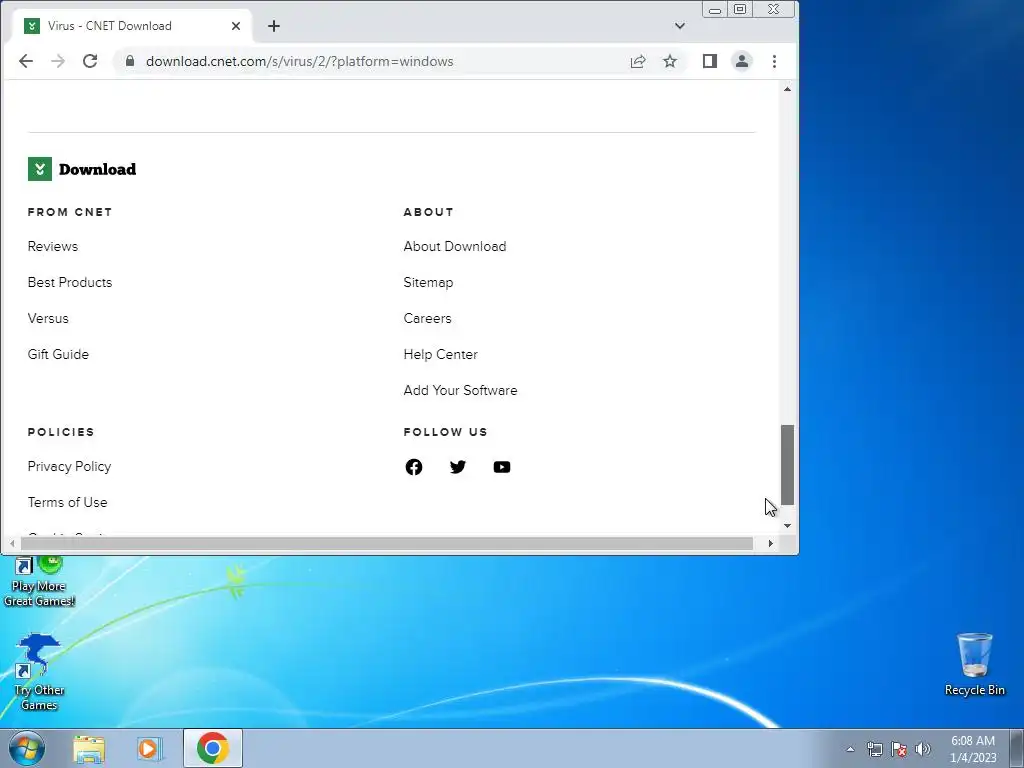Restore down the Chrome window

point(740,10)
